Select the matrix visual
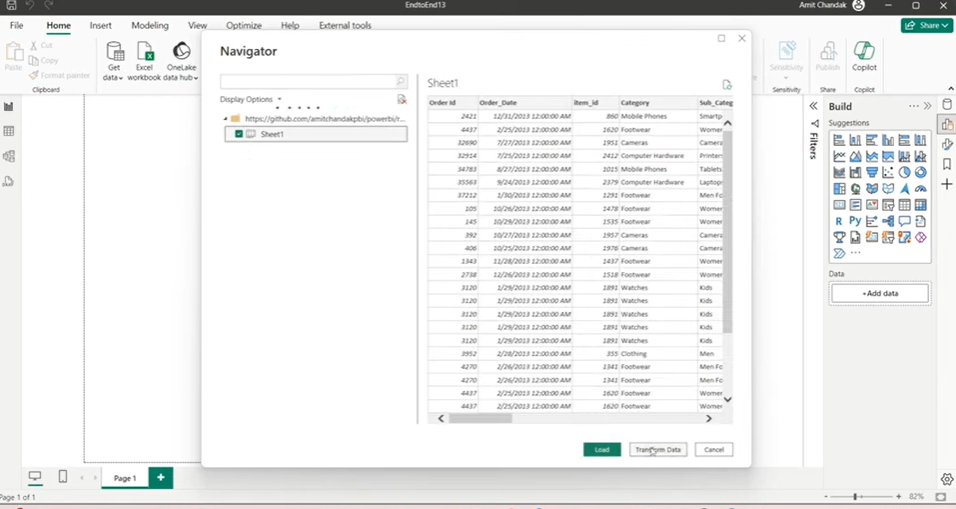Viewport: 956px width, 509px height. point(921,205)
